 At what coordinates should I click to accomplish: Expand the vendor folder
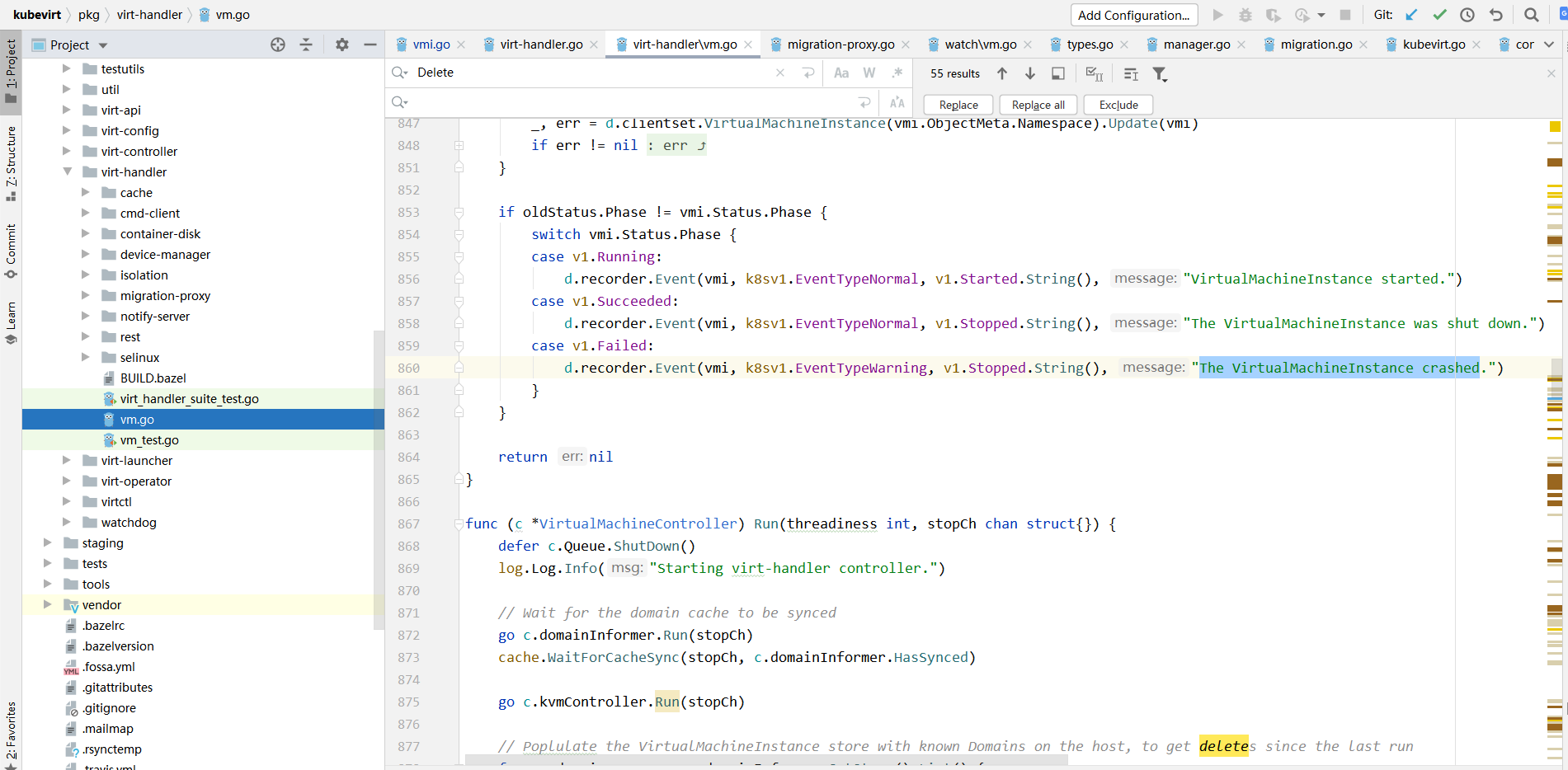click(x=48, y=604)
